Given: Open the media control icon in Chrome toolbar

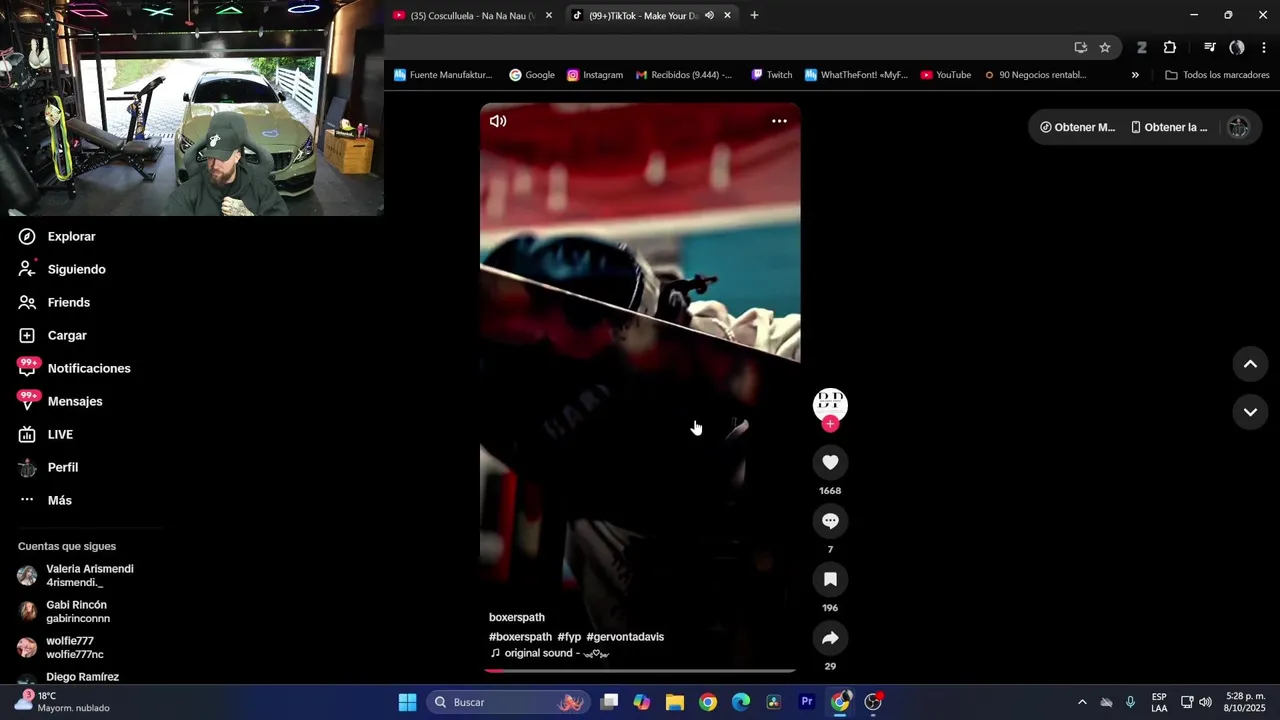Looking at the screenshot, I should (x=1209, y=48).
